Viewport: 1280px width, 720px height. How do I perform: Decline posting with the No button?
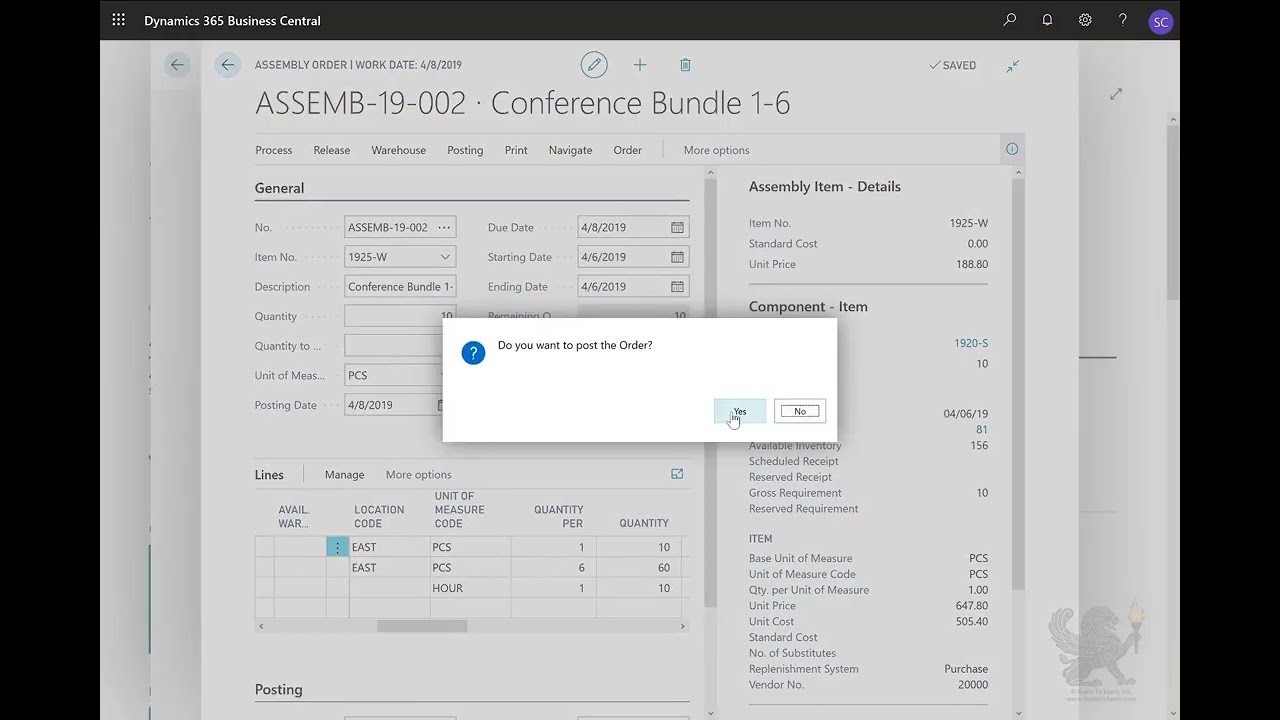click(800, 411)
